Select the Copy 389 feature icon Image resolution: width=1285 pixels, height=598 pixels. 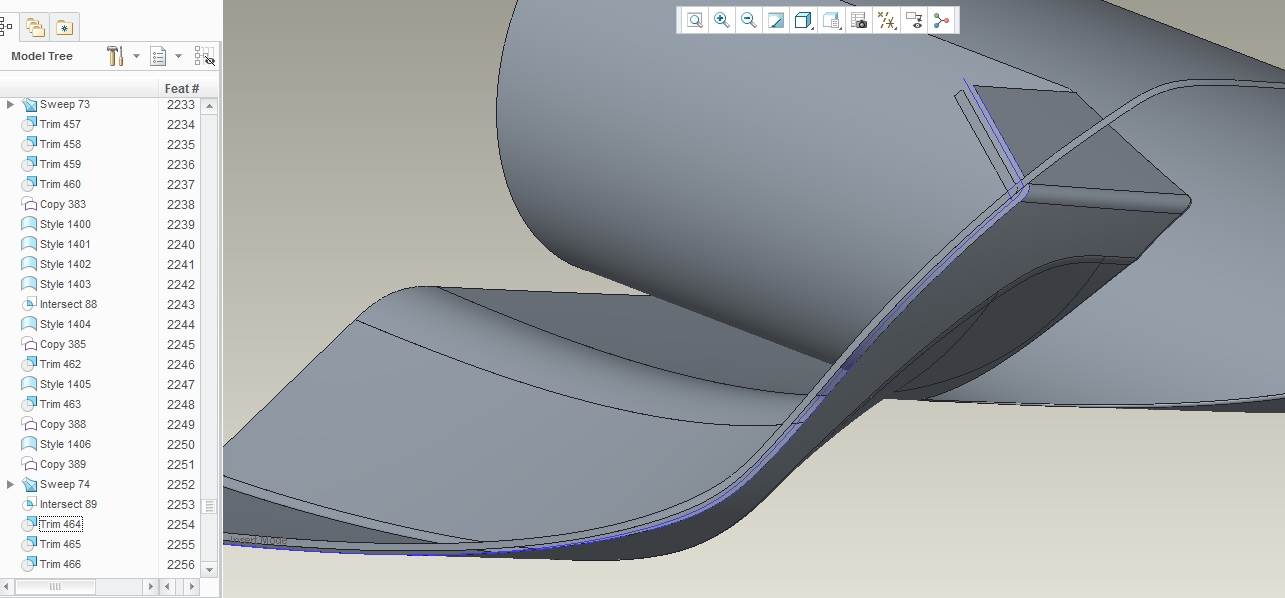click(x=29, y=464)
